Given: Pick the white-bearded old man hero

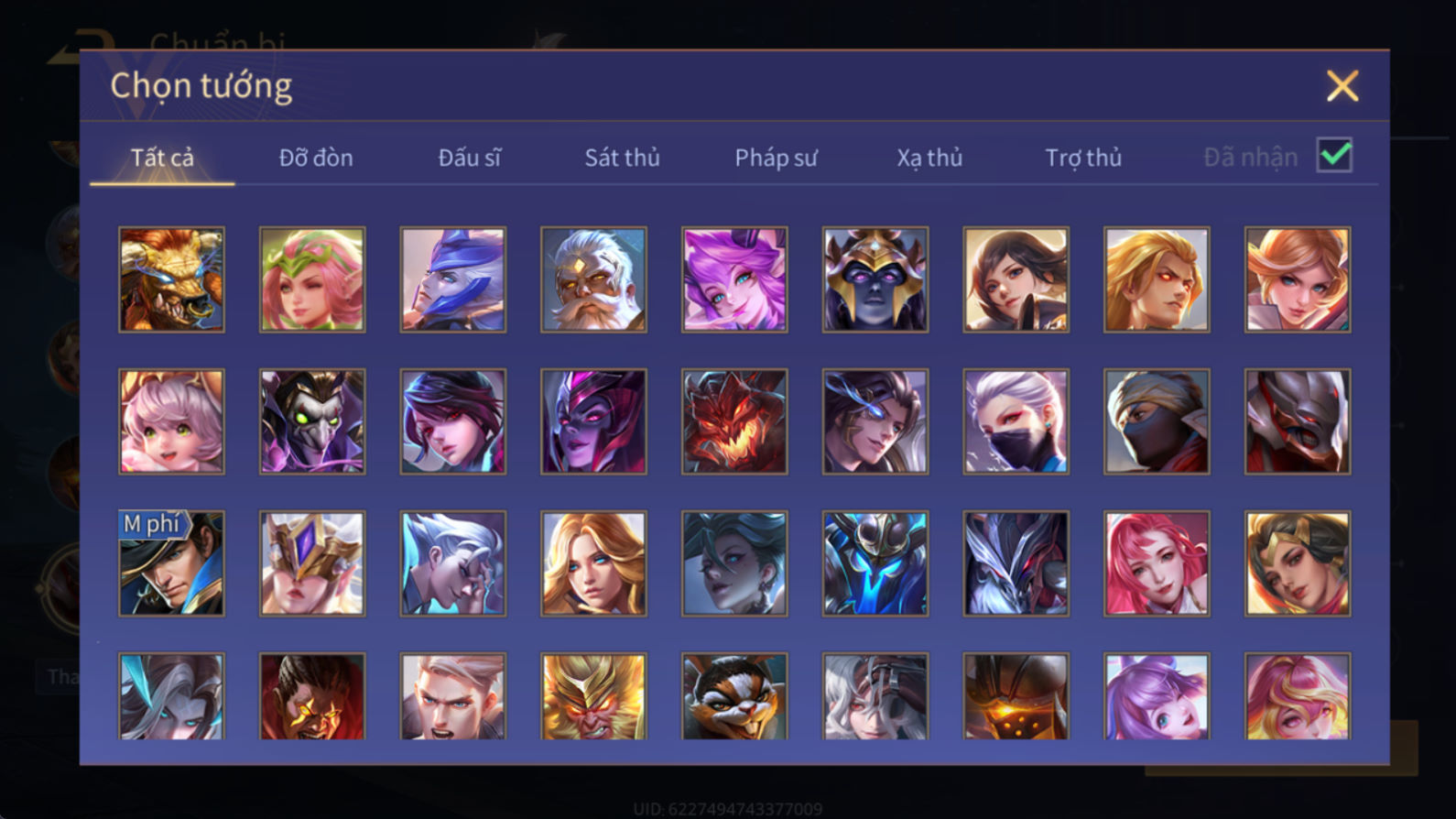Looking at the screenshot, I should [x=593, y=279].
